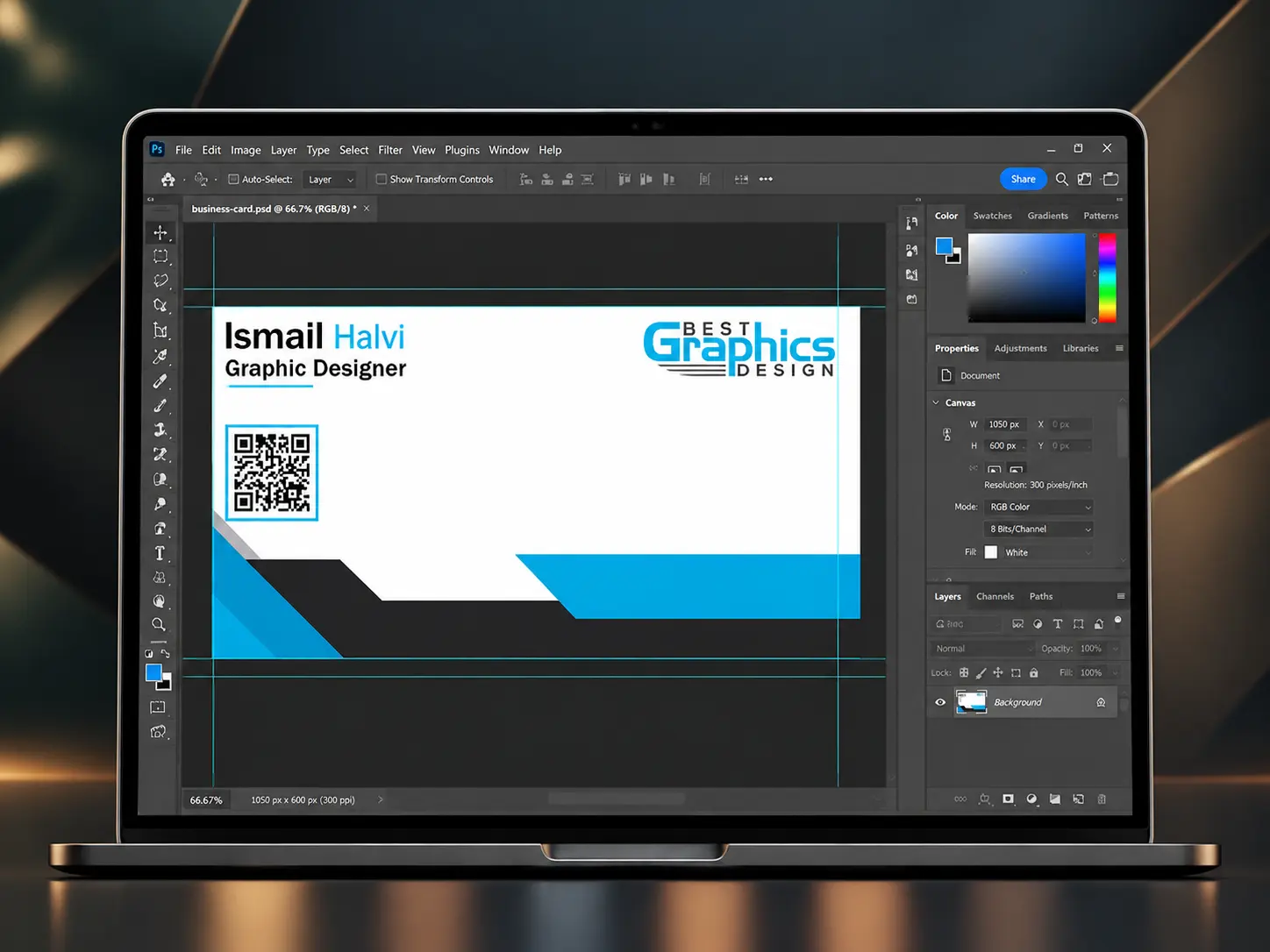Open the RGB Color mode dropdown

point(1039,507)
